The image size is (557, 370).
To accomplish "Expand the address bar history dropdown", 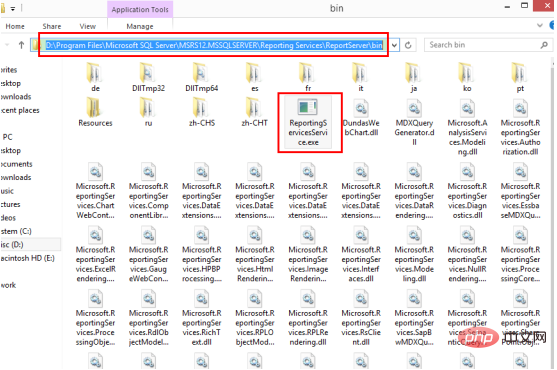I will (394, 45).
